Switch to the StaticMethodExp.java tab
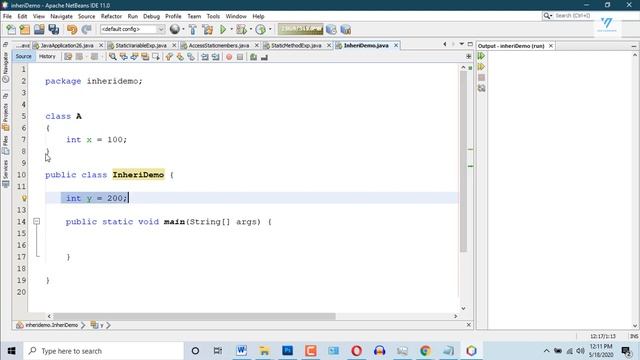The width and height of the screenshot is (640, 360). coord(296,45)
